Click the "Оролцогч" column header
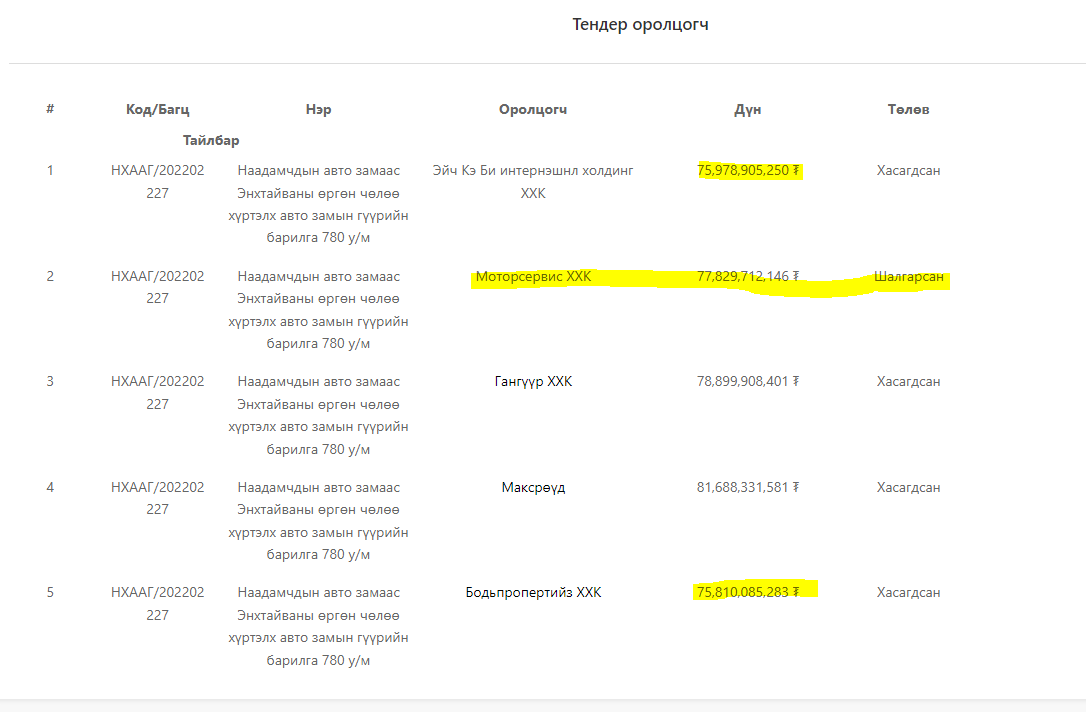1086x712 pixels. click(x=533, y=109)
